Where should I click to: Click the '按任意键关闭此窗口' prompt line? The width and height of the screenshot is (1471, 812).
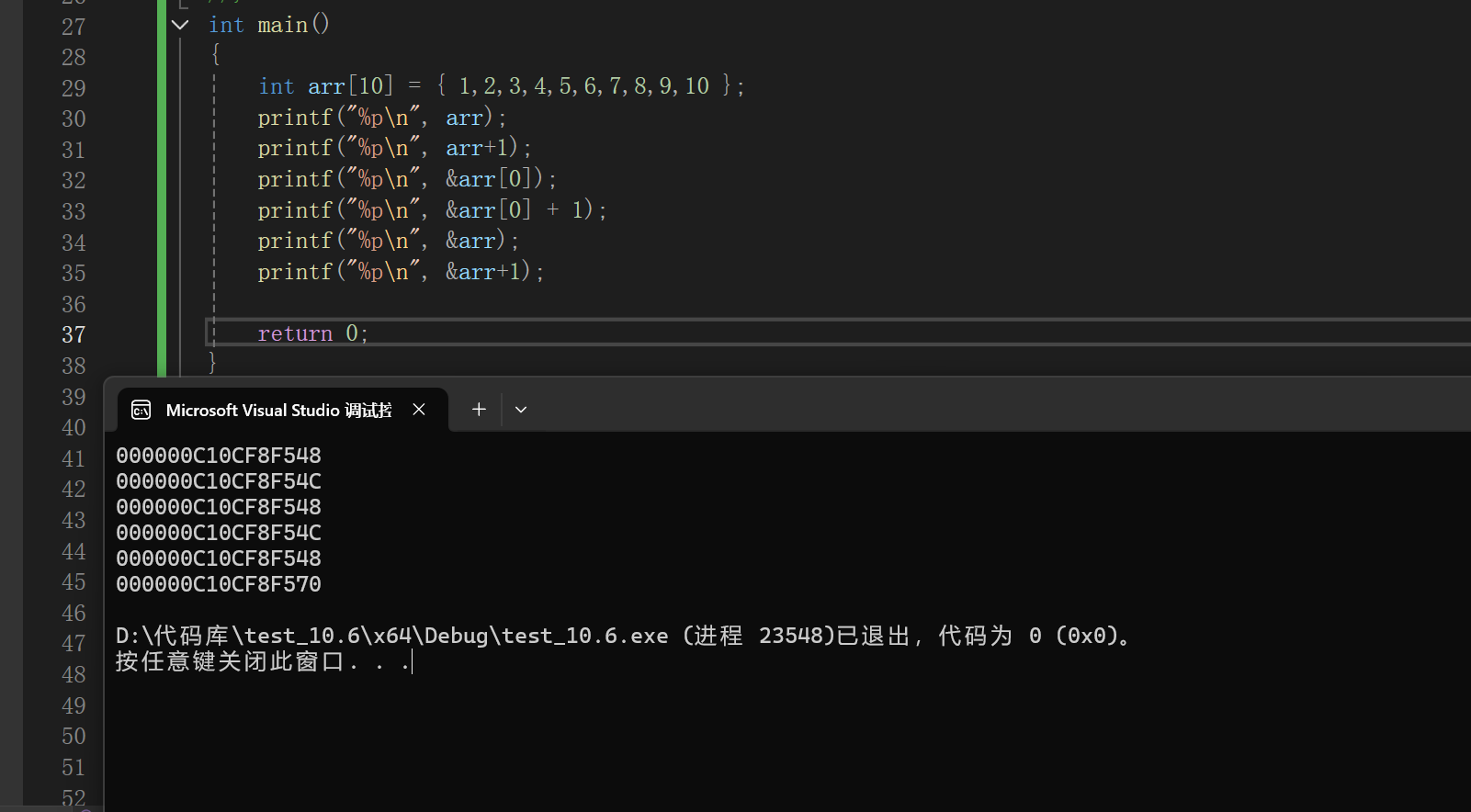pyautogui.click(x=264, y=661)
